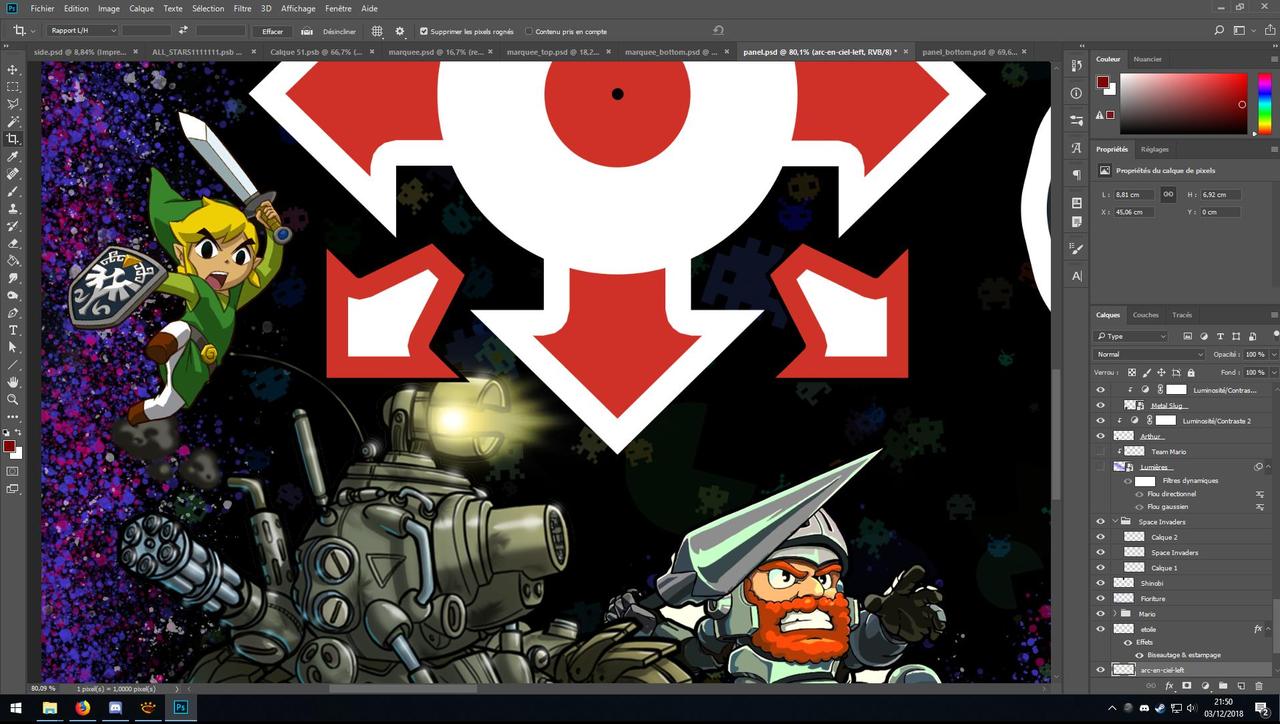Switch to the Couches tab
Screen dimensions: 1280x724
point(1146,315)
